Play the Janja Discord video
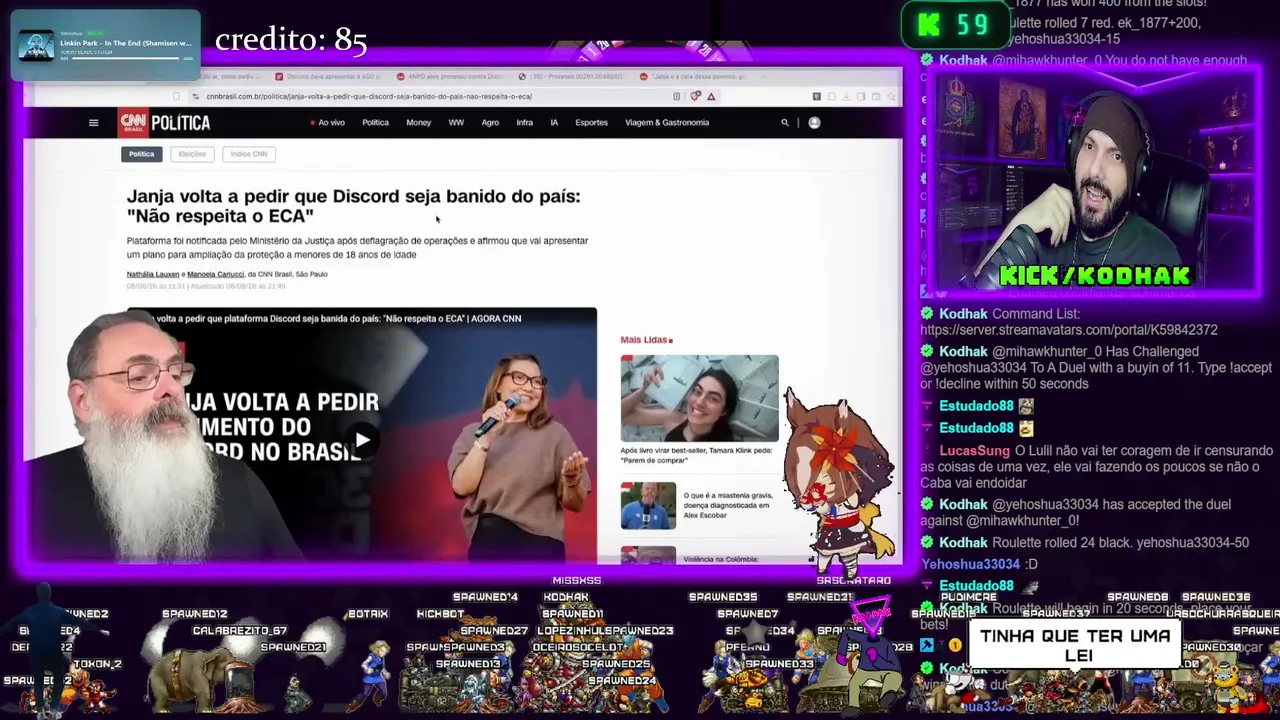Screen dimensions: 1280x720 pyautogui.click(x=362, y=439)
